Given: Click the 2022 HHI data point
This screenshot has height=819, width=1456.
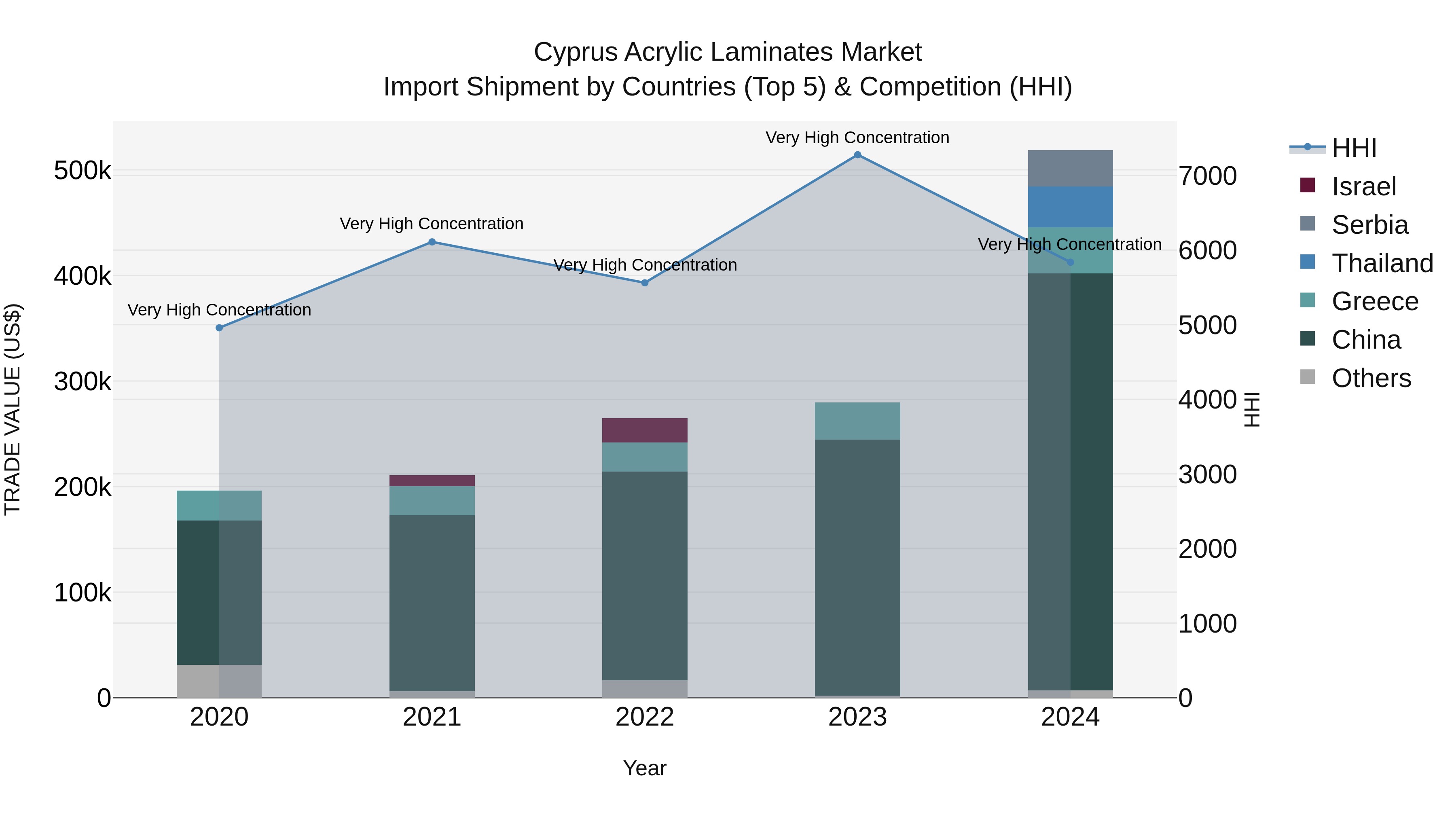Looking at the screenshot, I should pos(645,283).
